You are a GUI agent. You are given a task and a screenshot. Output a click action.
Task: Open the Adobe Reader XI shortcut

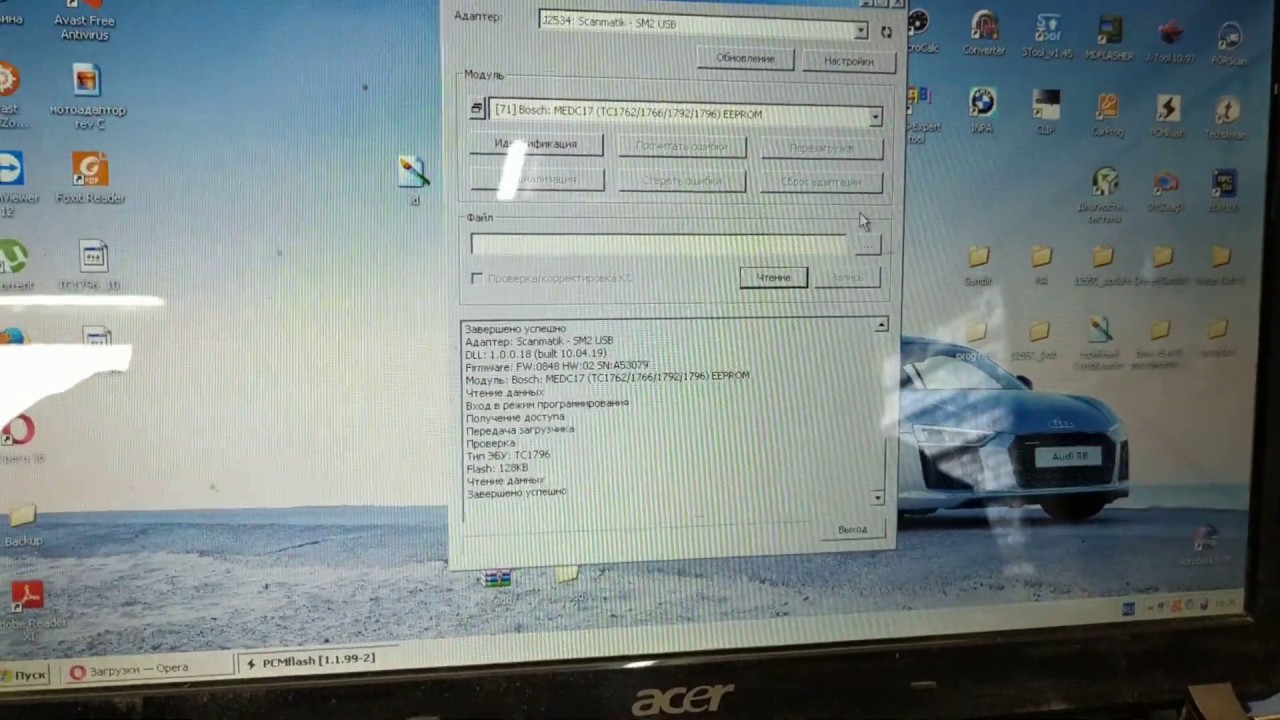(x=27, y=608)
